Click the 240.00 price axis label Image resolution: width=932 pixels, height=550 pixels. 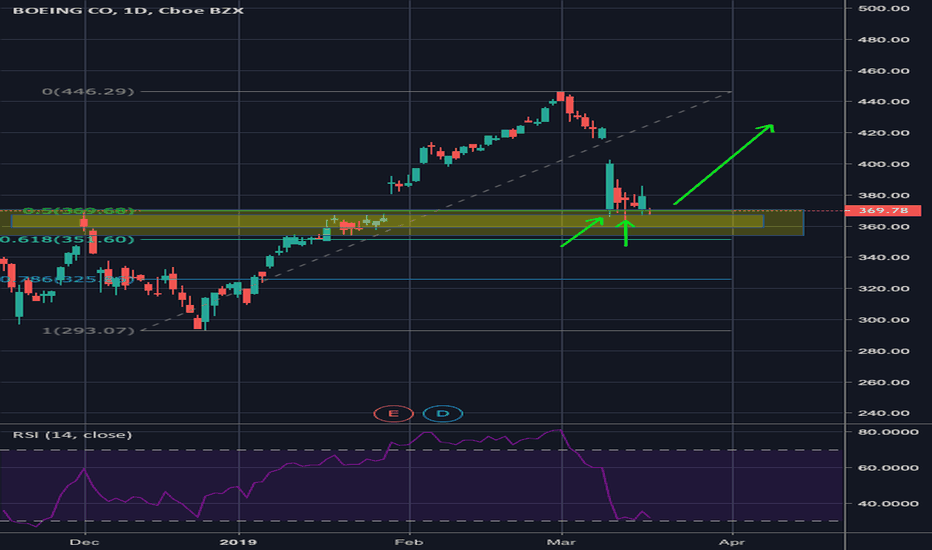883,413
